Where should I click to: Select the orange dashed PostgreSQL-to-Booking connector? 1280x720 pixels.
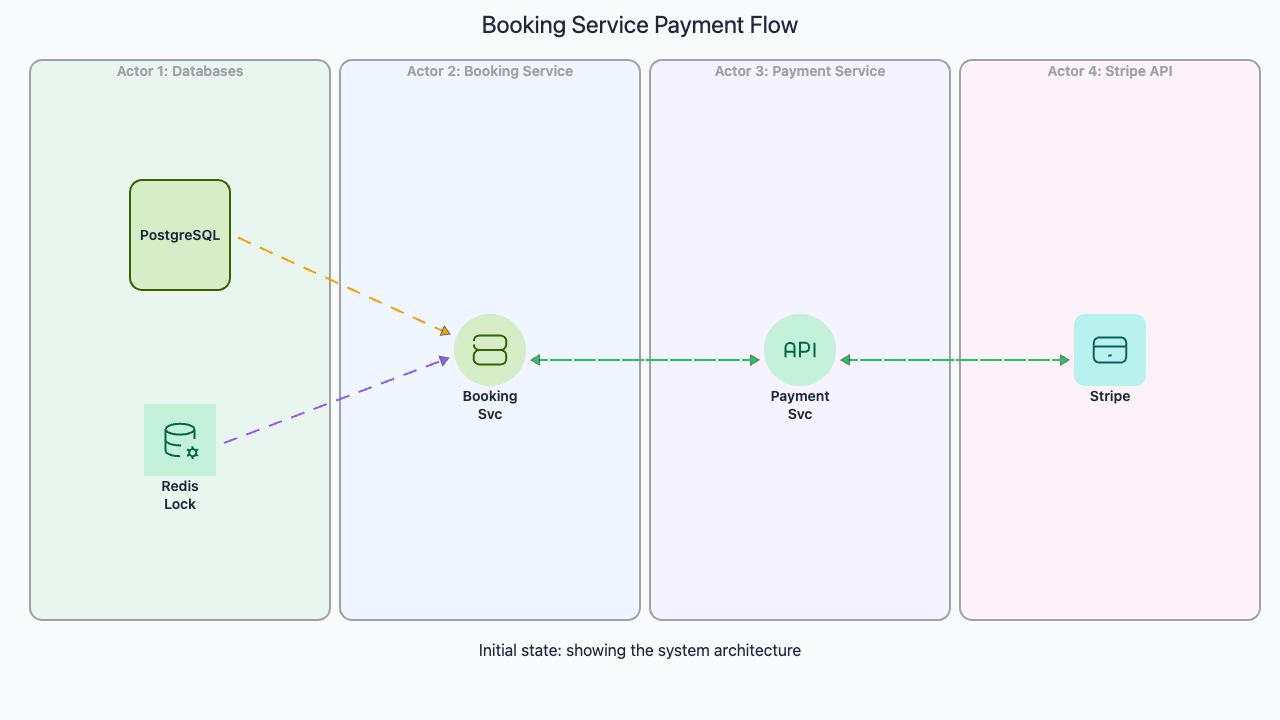pos(345,285)
